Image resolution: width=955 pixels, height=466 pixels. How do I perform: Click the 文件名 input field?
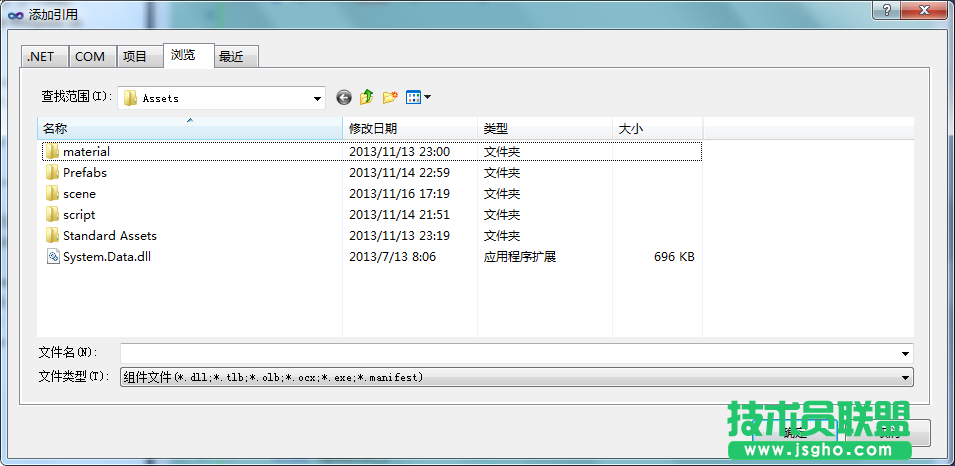pos(516,353)
